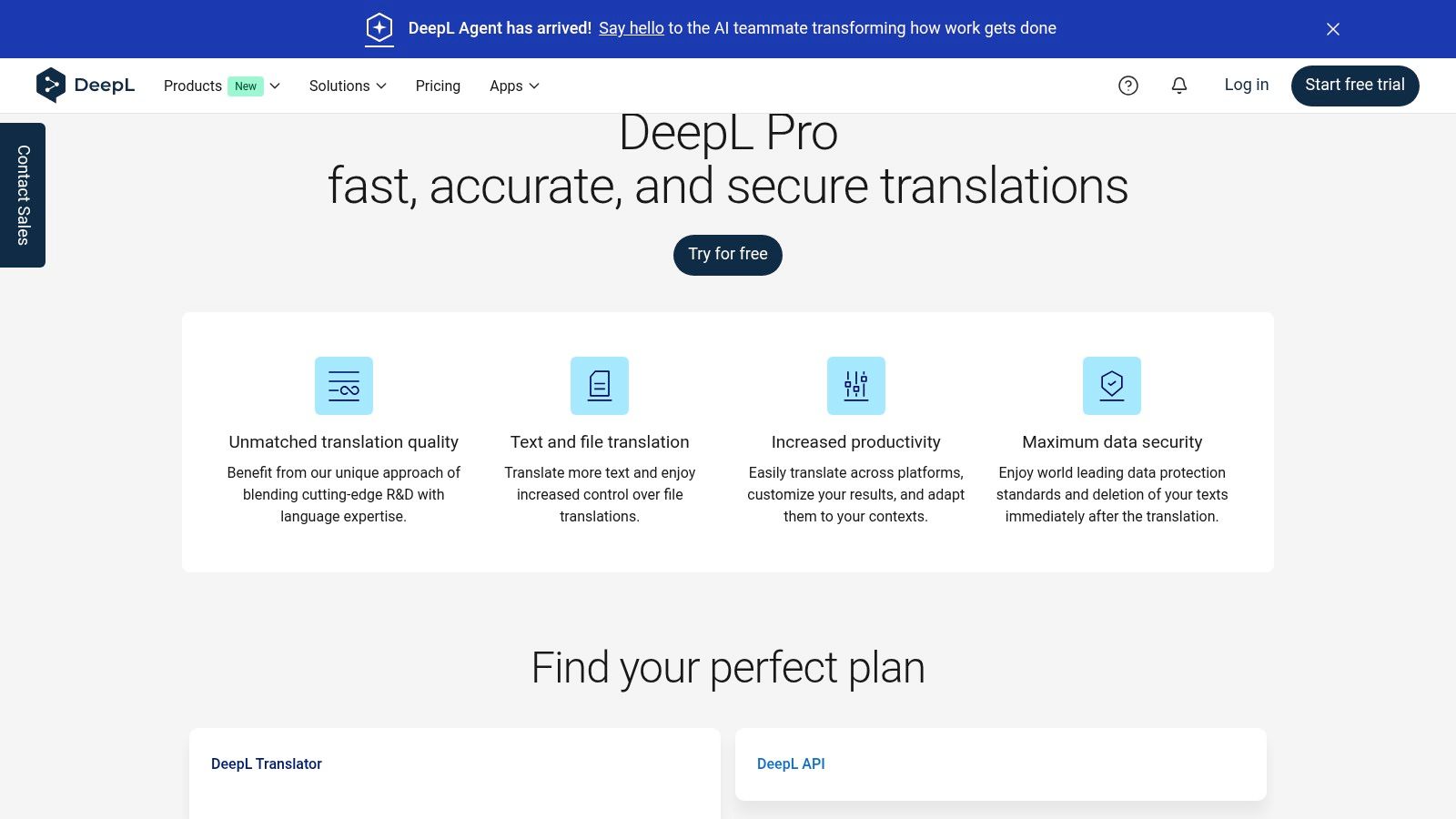Click the DeepL Agent sparkle icon in banner
The image size is (1456, 819).
pos(379,28)
